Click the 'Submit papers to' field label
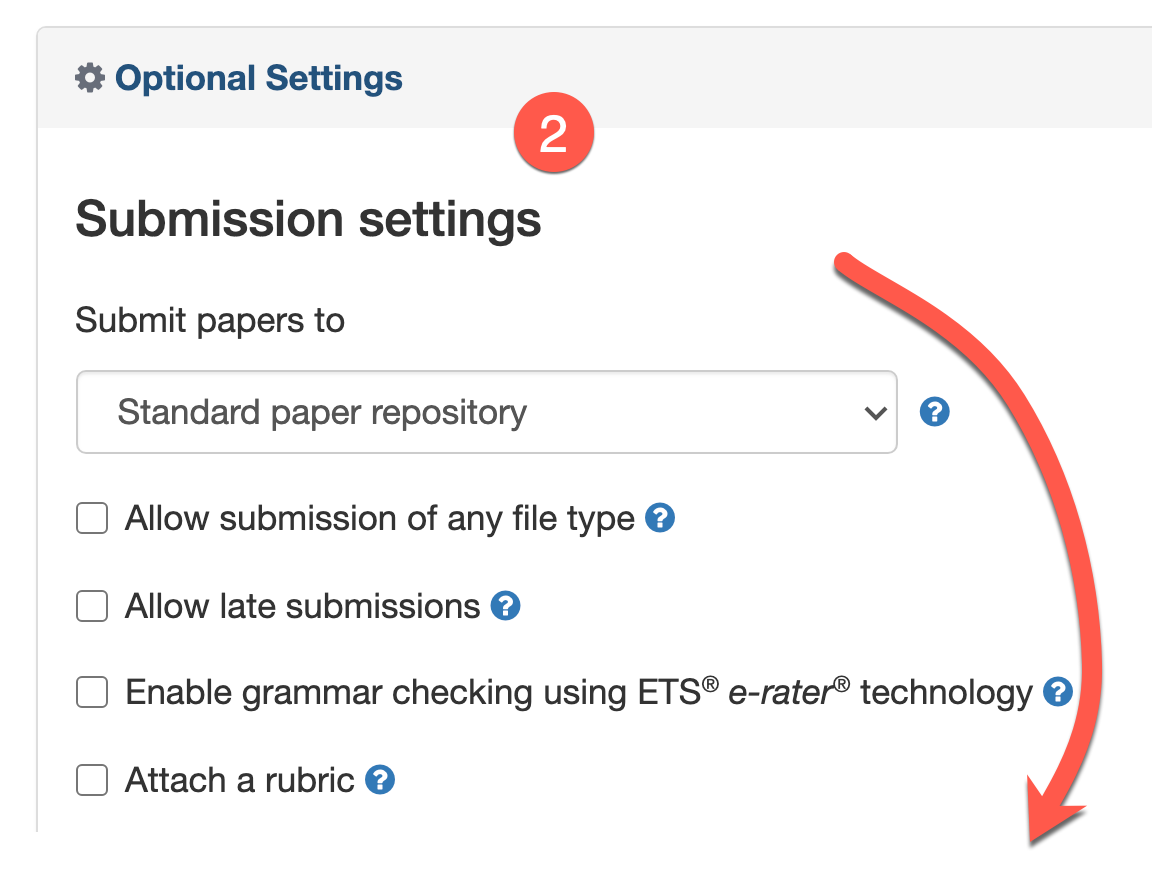1152x876 pixels. pos(210,320)
